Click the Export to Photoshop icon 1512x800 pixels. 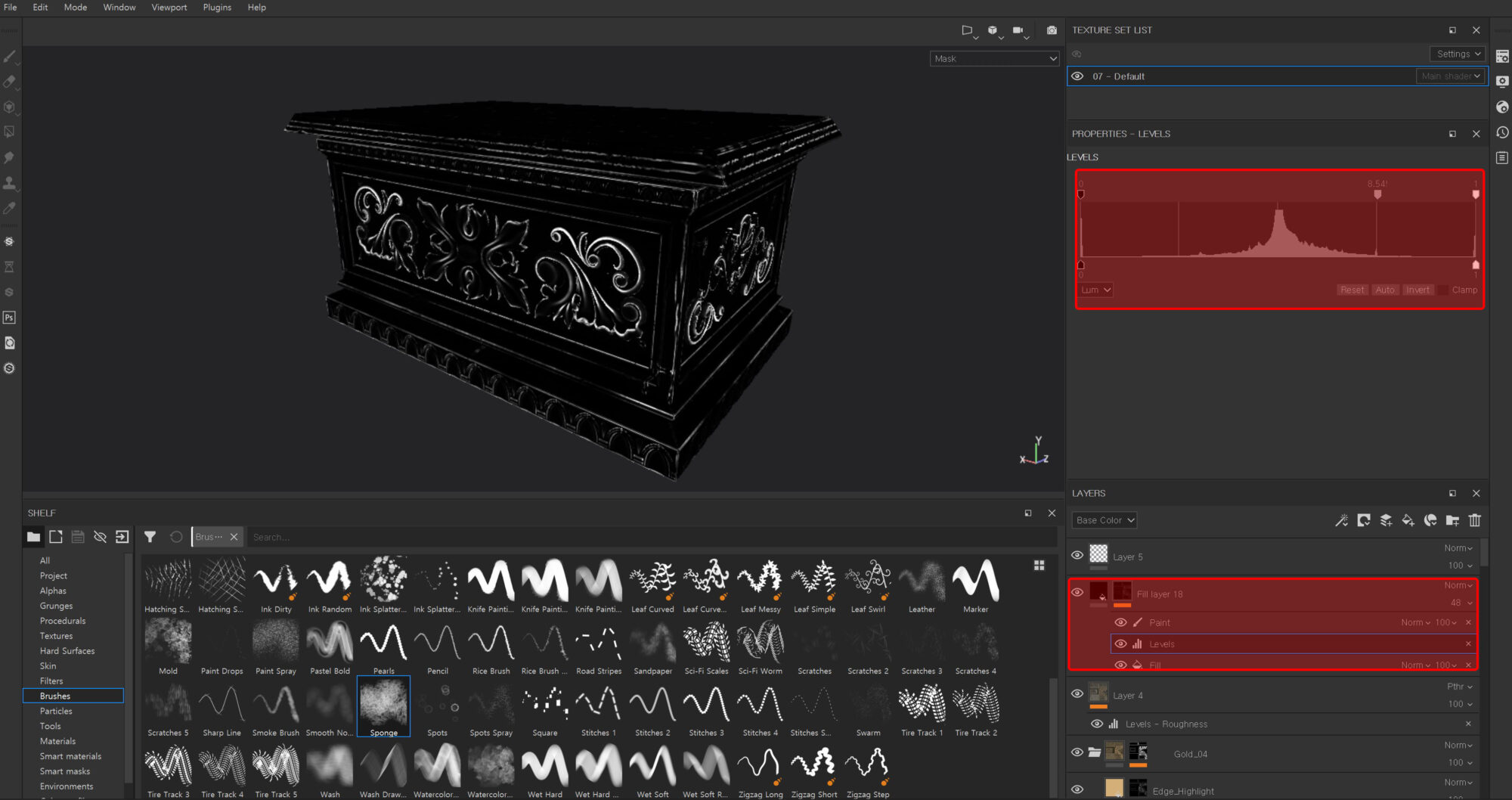click(10, 318)
